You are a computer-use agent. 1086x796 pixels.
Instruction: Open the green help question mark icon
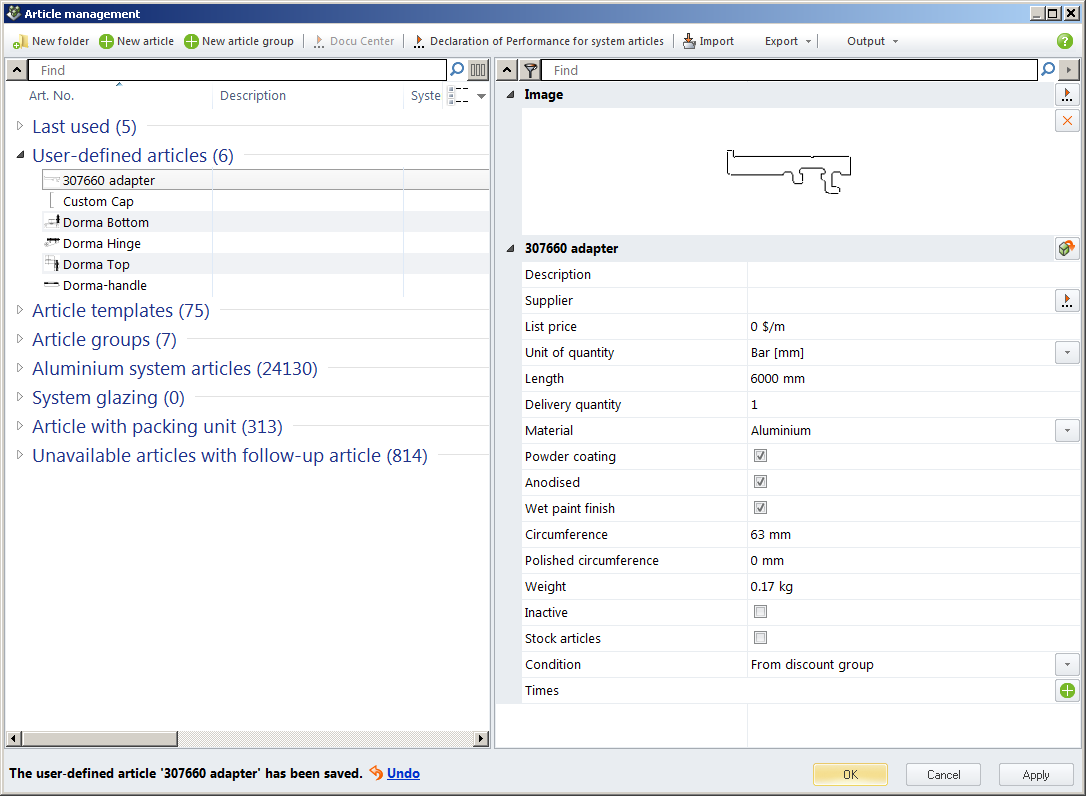[1065, 42]
